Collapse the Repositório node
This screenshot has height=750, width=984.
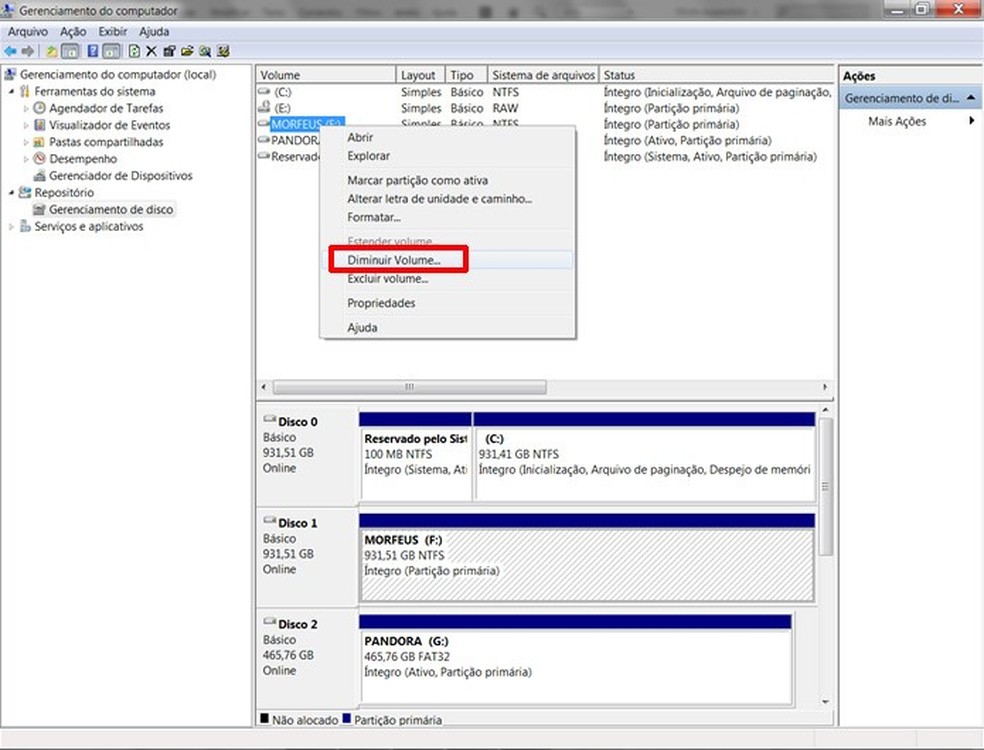click(11, 193)
